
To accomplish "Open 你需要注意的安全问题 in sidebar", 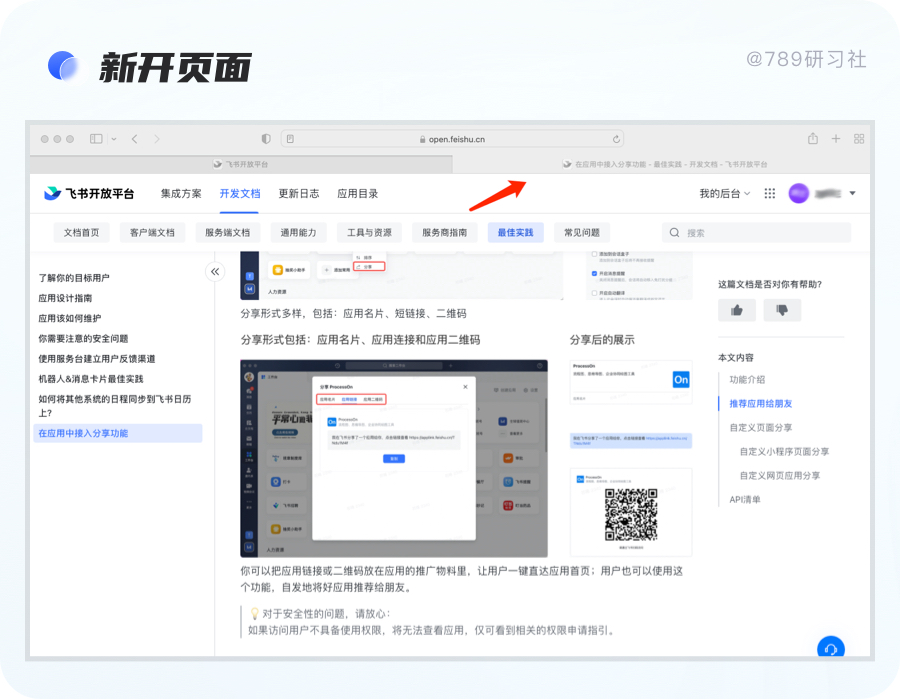I will tap(83, 339).
